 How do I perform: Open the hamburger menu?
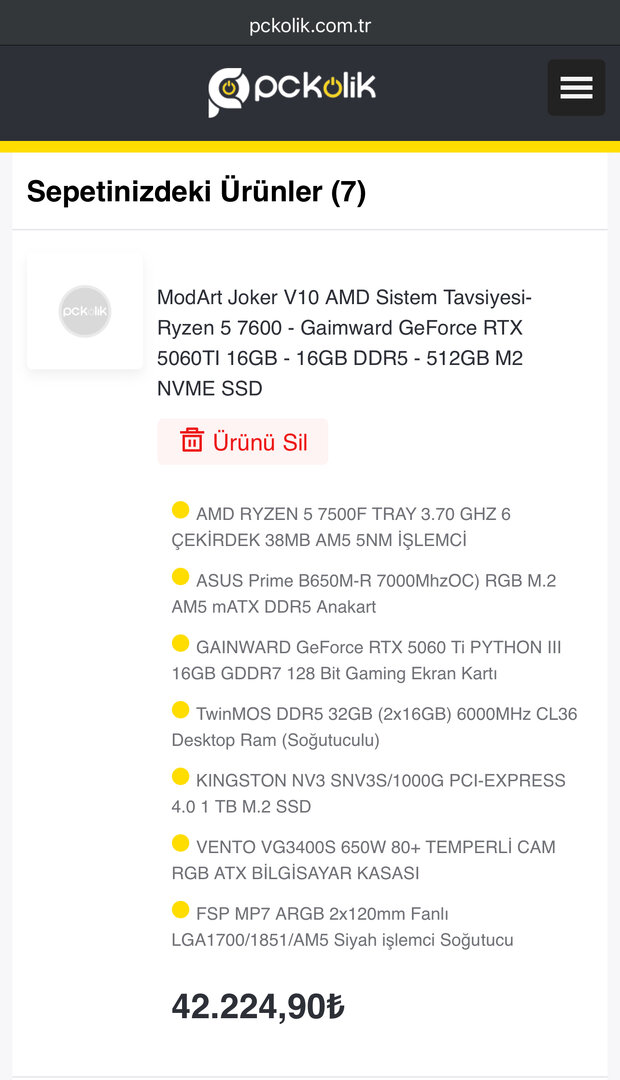(576, 88)
